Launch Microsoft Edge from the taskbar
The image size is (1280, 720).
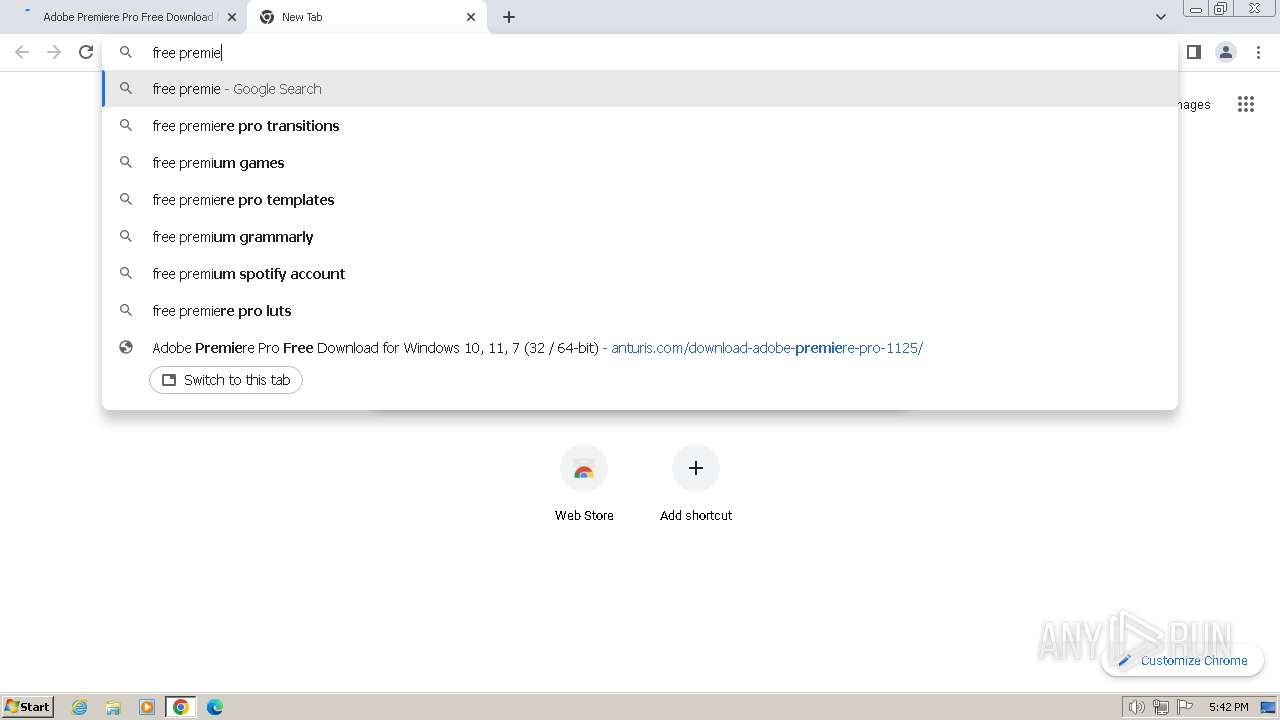[215, 707]
